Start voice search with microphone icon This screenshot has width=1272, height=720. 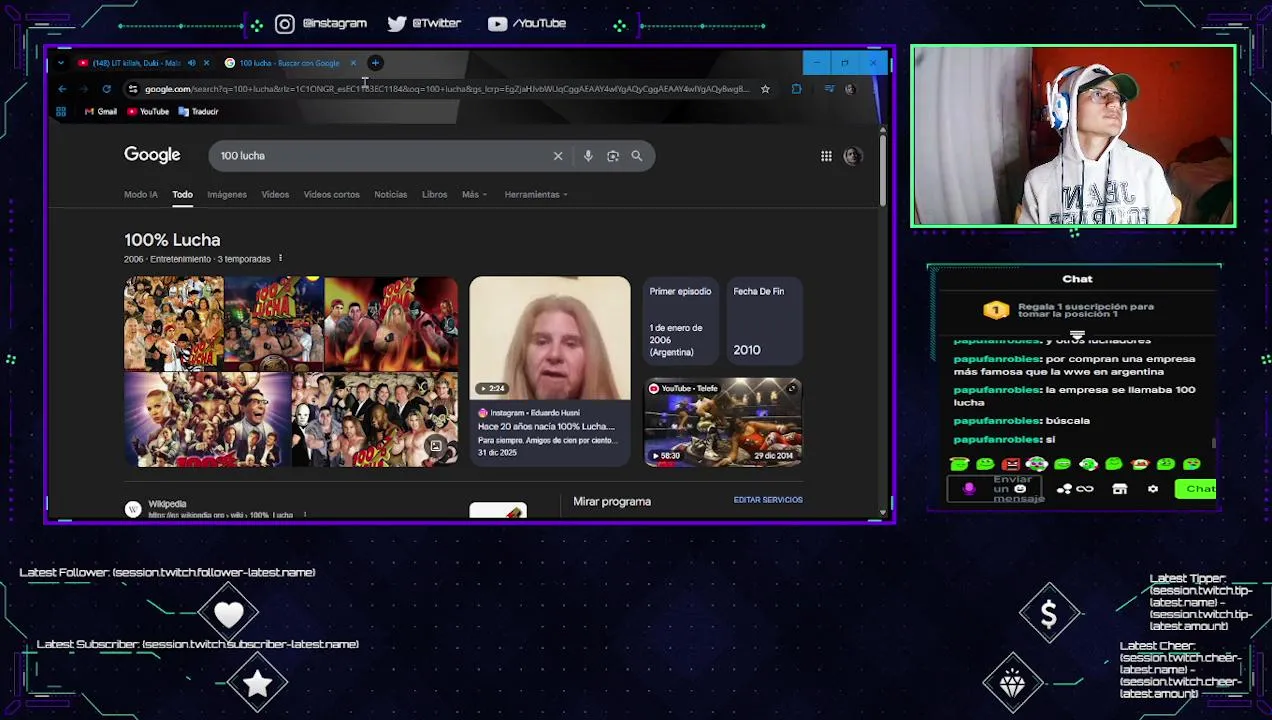pyautogui.click(x=588, y=156)
